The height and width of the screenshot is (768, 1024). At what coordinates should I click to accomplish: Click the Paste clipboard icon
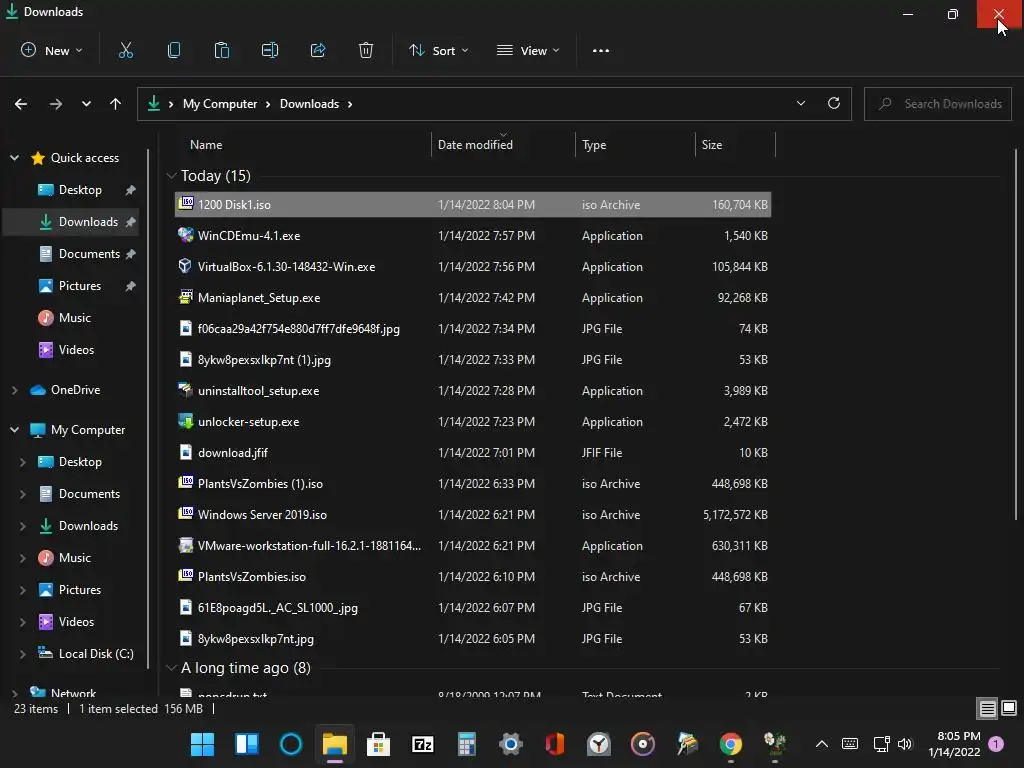[x=221, y=50]
